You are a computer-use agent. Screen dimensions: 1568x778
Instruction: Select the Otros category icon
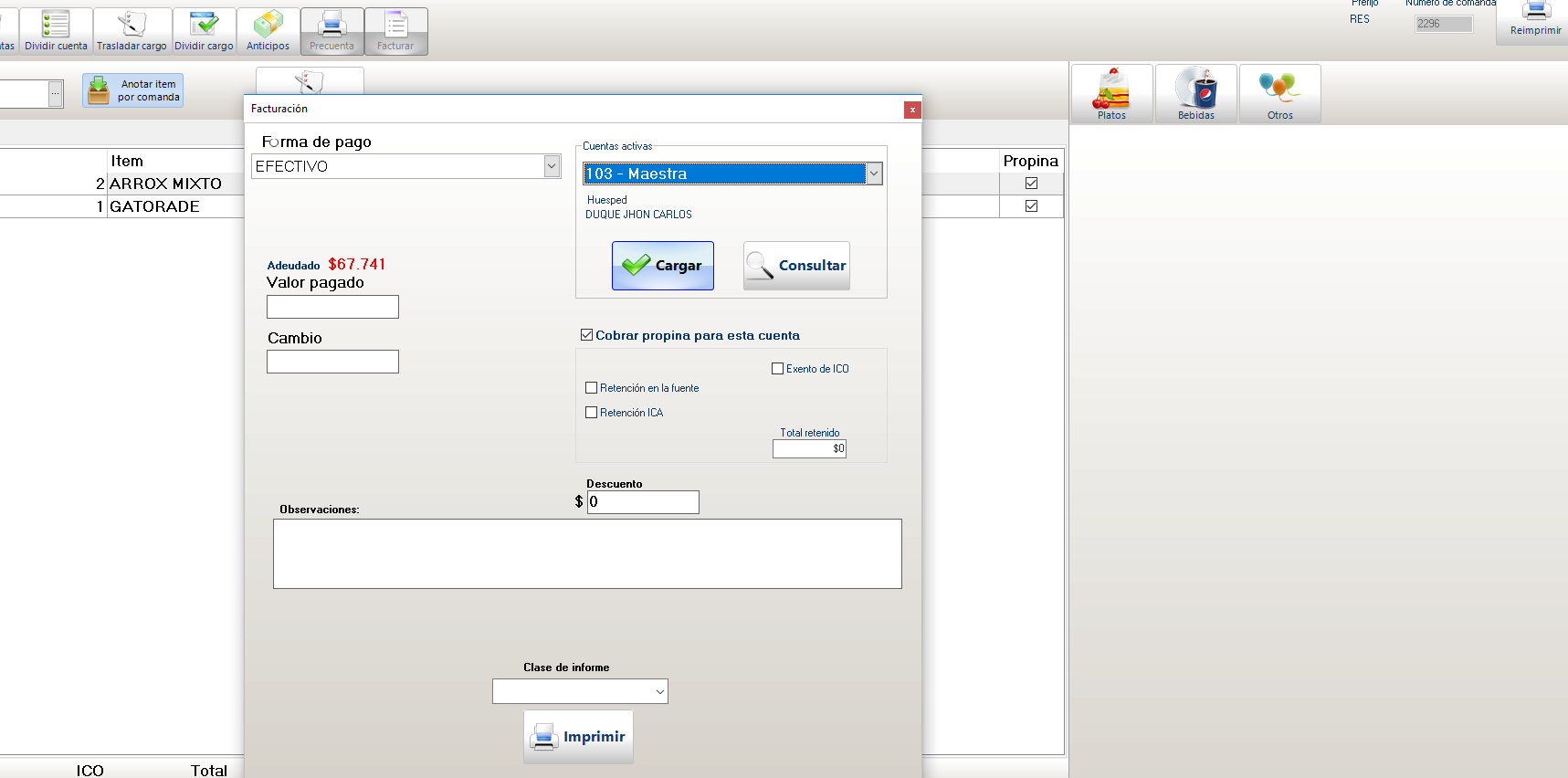tap(1279, 93)
